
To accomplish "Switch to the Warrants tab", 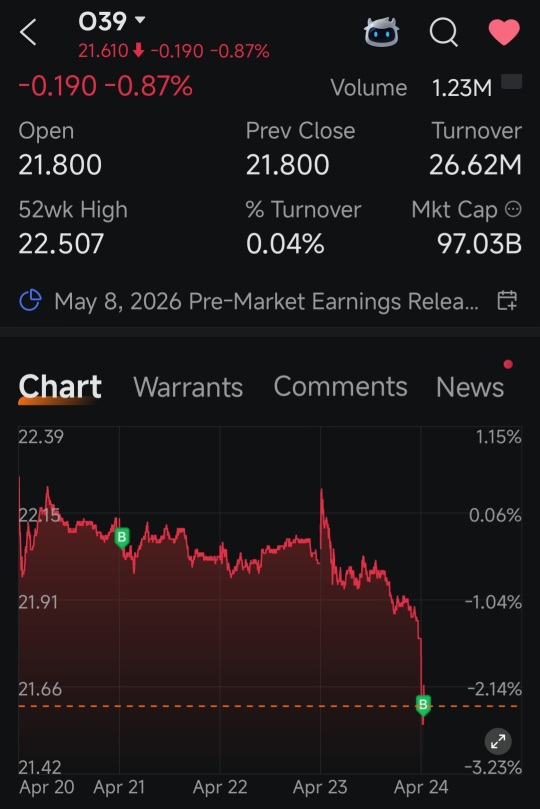I will click(x=188, y=387).
